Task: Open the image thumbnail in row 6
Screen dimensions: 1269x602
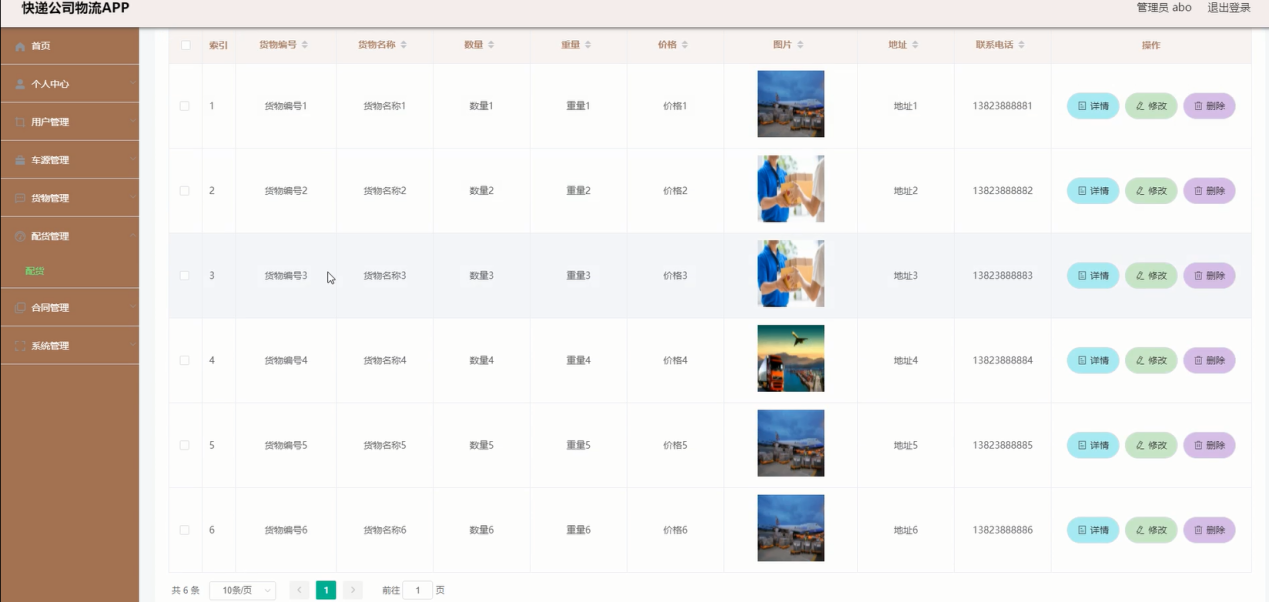Action: click(x=791, y=528)
